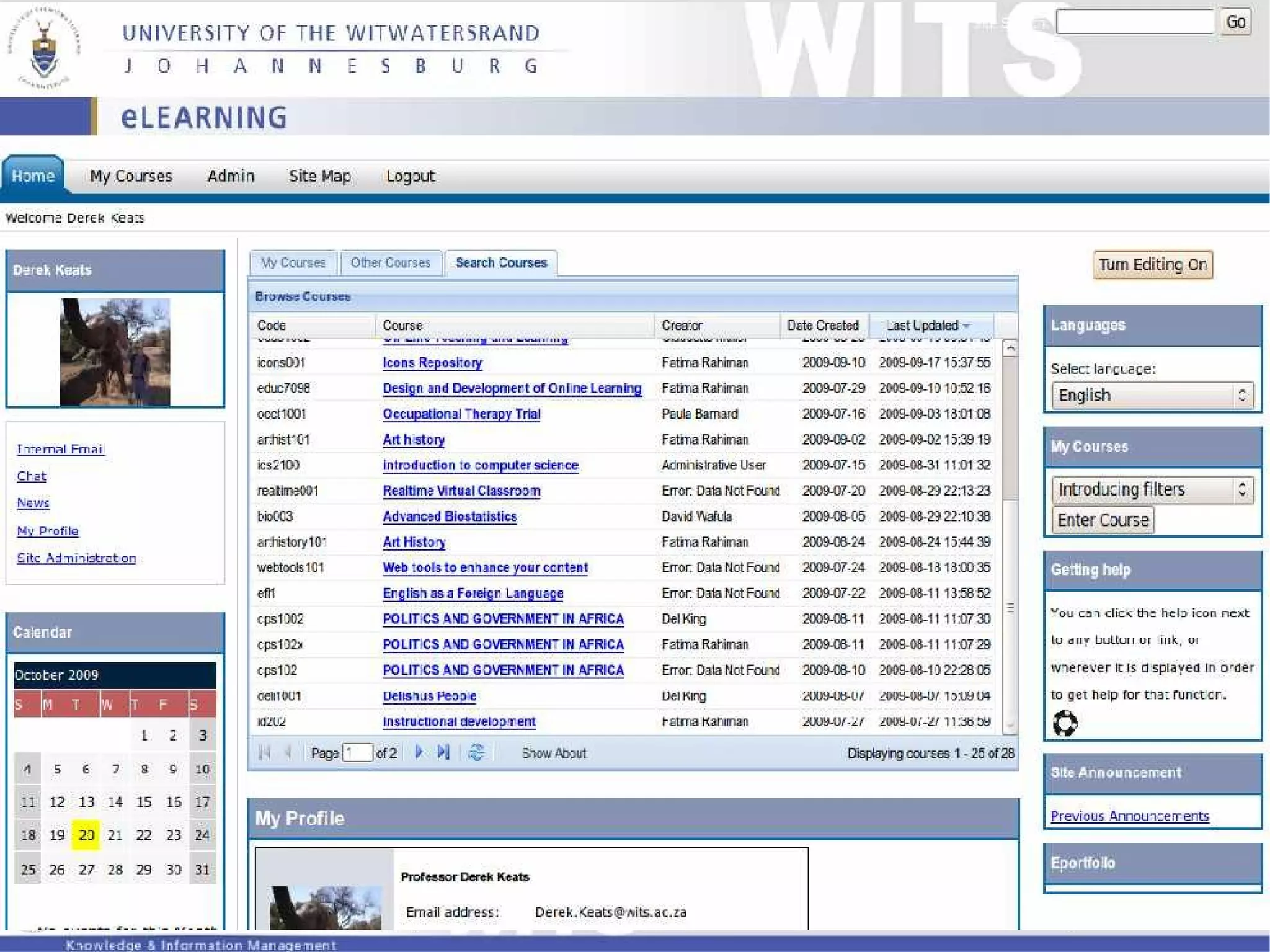Click the Paula Barnard creator cell

699,414
